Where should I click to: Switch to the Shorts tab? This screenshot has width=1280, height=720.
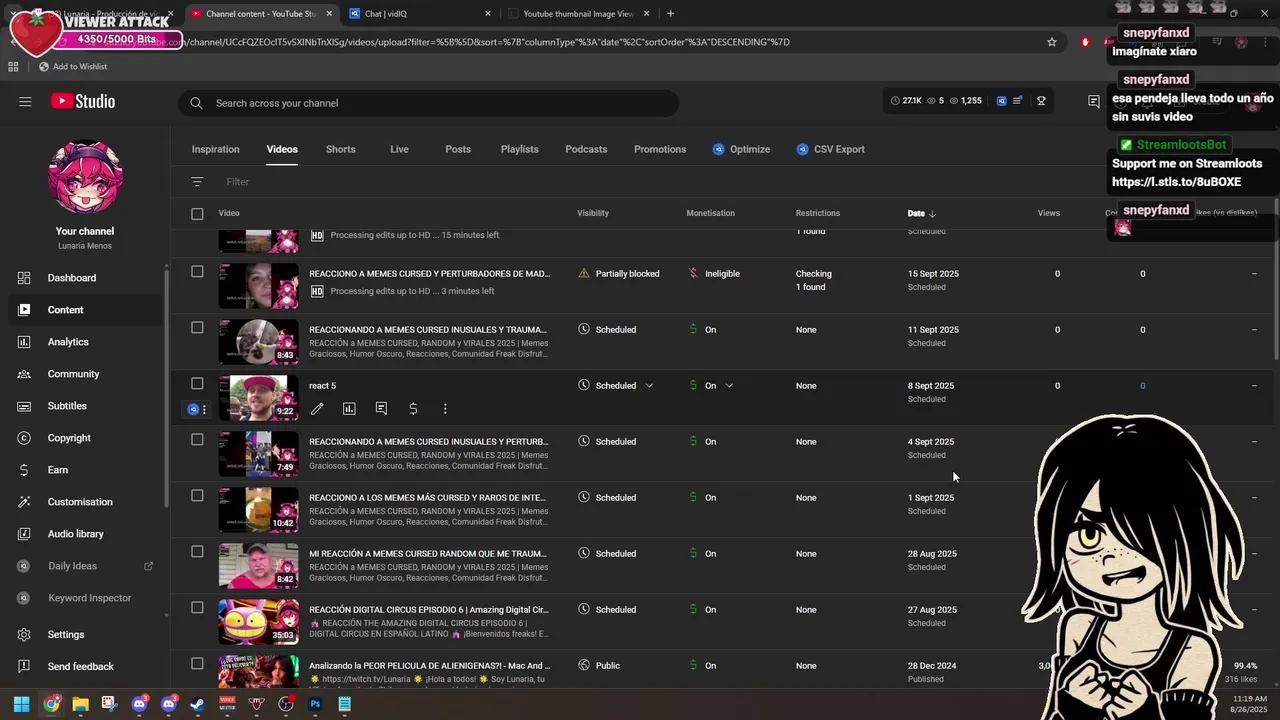click(341, 149)
